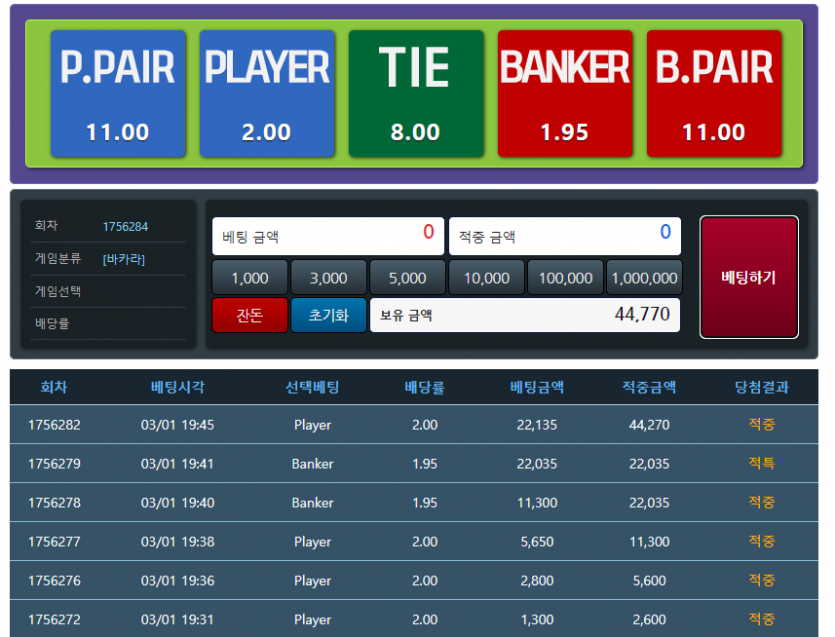The image size is (835, 637).
Task: Add 5,000 to the bet amount
Action: click(407, 277)
